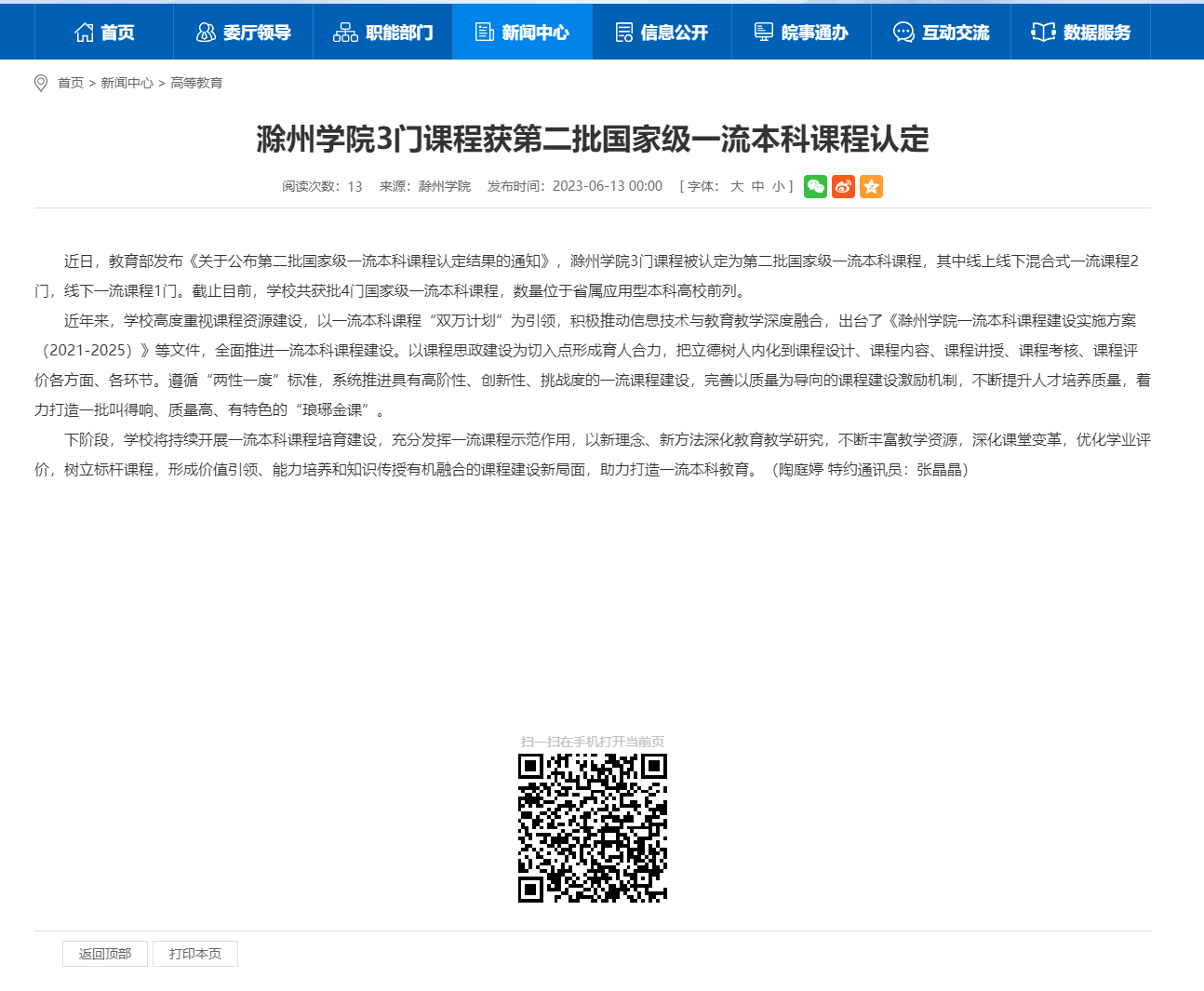Screen dimensions: 1204x991
Task: Click the monitor icon beside 皖事通办
Action: pyautogui.click(x=764, y=33)
